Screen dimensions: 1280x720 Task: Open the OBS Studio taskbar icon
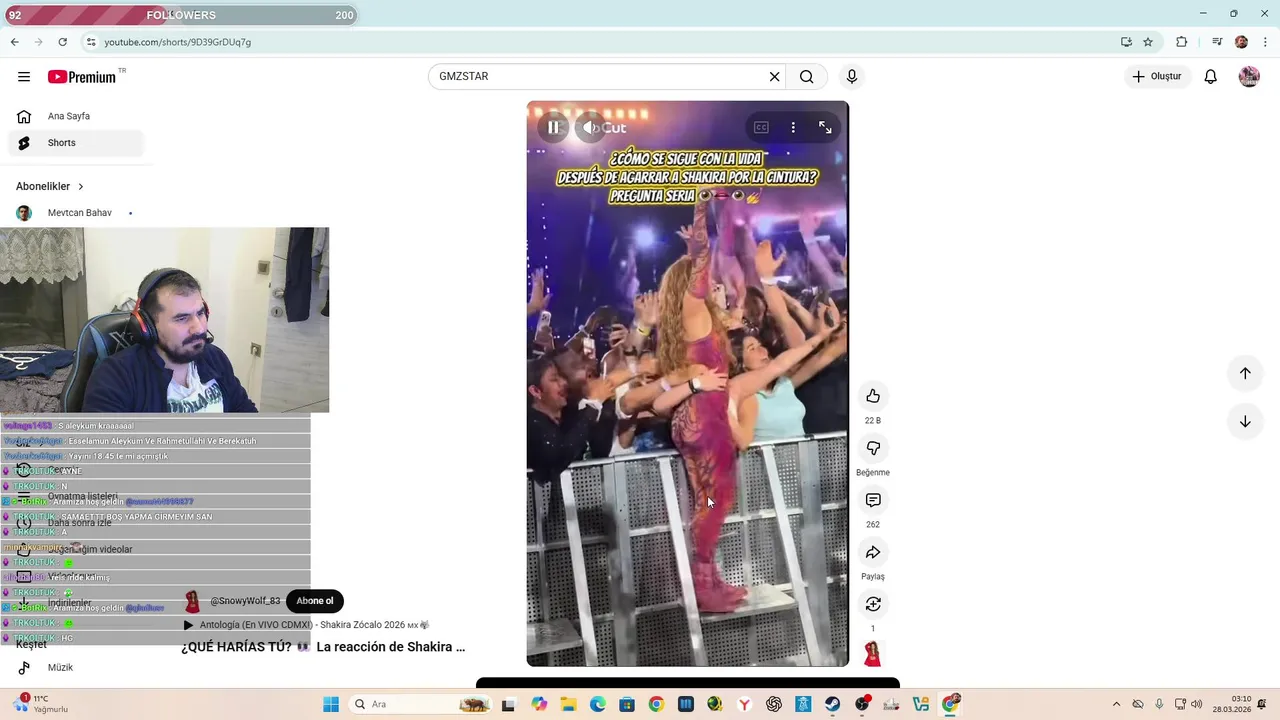862,704
